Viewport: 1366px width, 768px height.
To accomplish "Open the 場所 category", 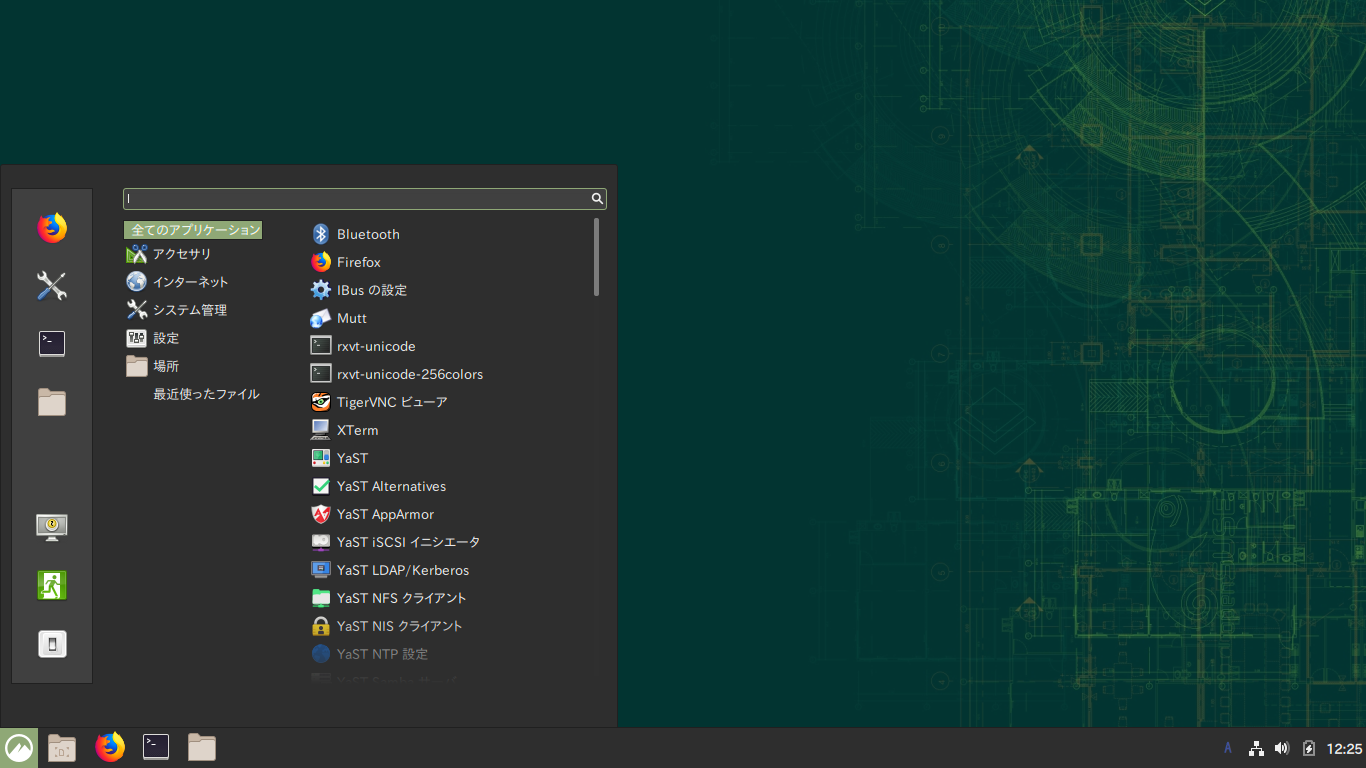I will [153, 366].
